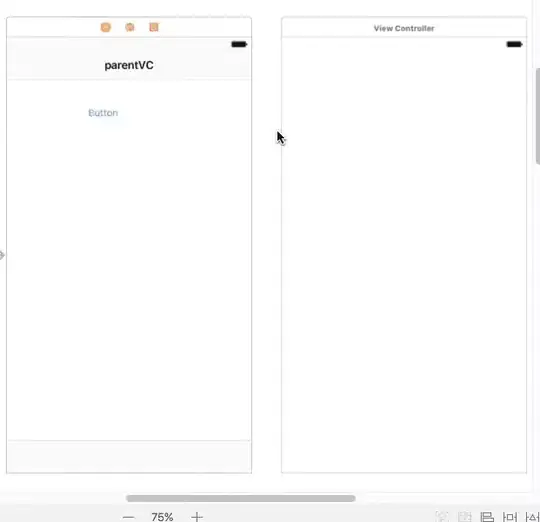This screenshot has width=540, height=522.
Task: Select the View Controller icon in parentVC scene dock
Action: (106, 27)
